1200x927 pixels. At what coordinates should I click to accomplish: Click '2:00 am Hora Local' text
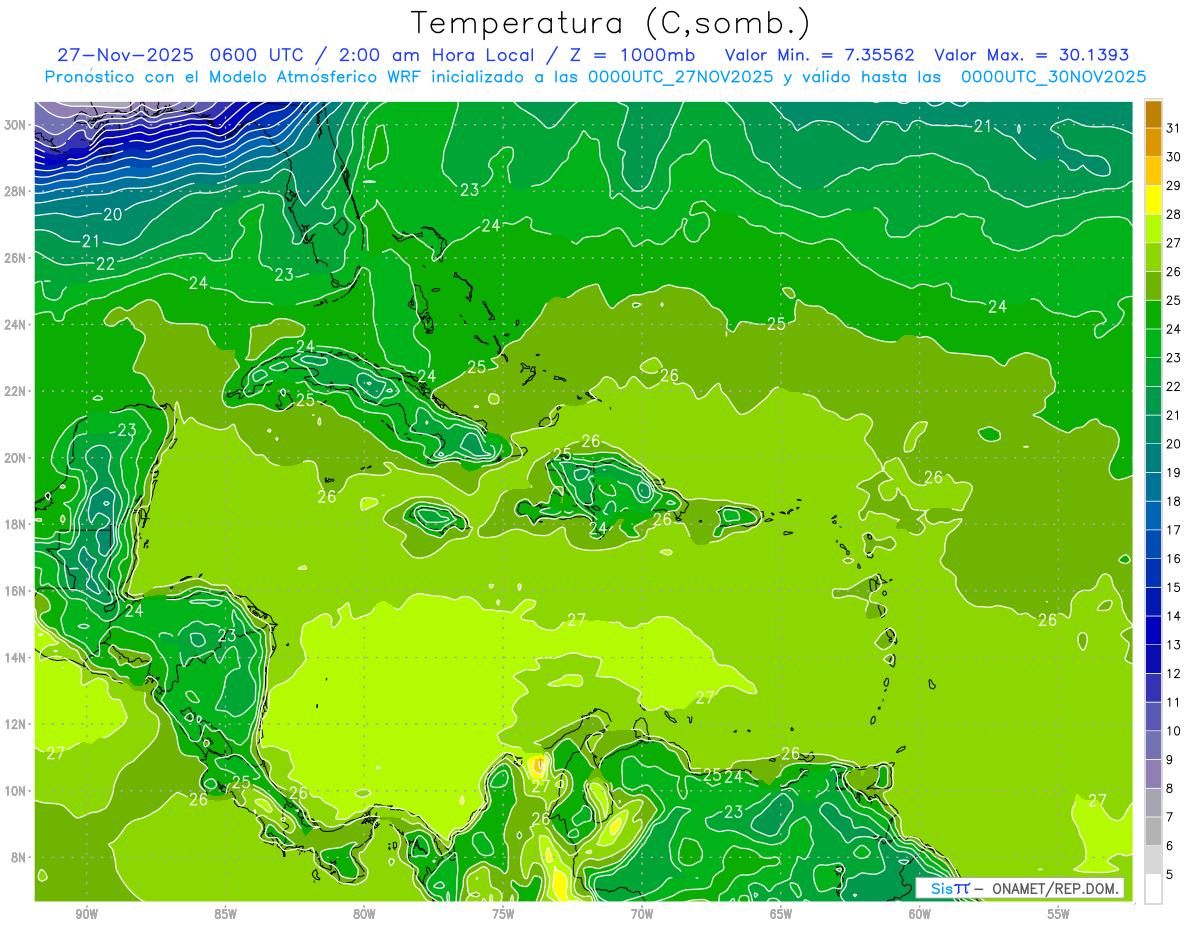point(434,55)
